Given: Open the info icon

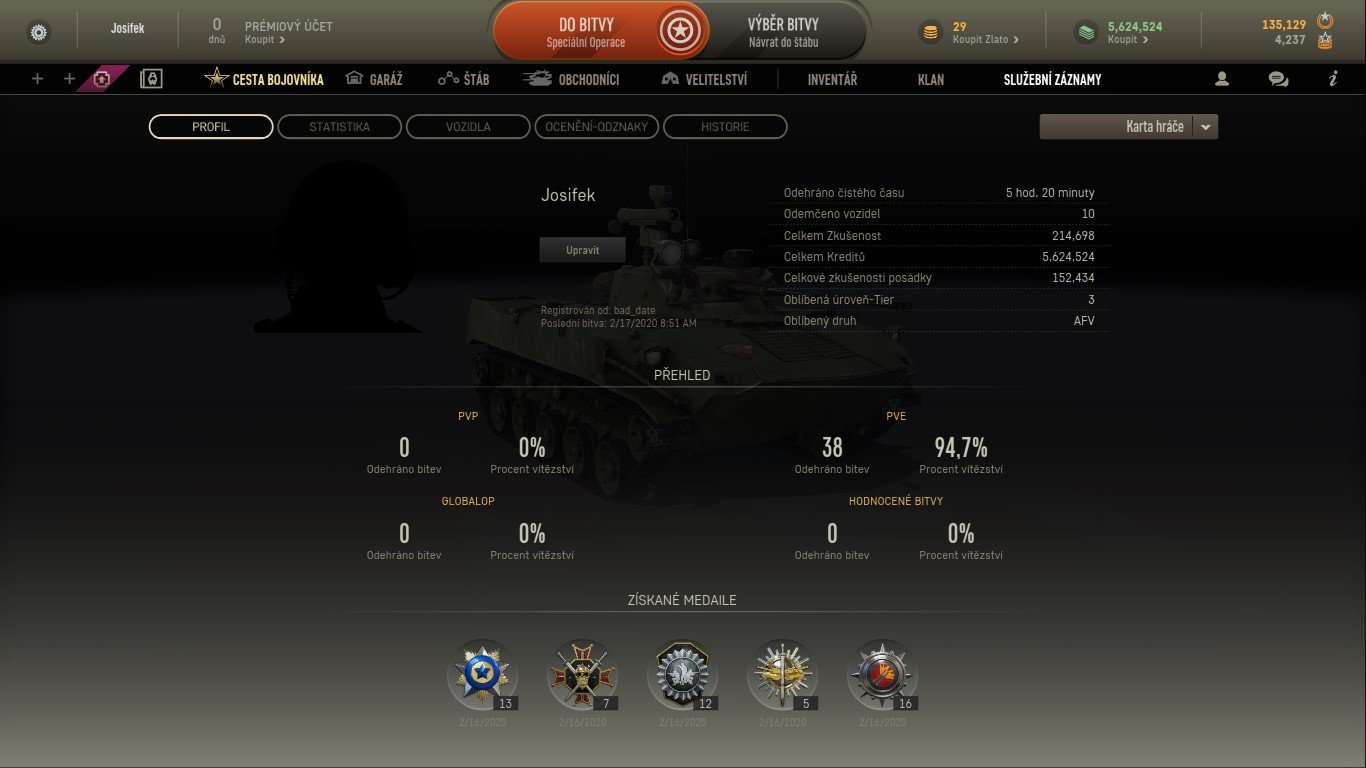Looking at the screenshot, I should pos(1333,79).
